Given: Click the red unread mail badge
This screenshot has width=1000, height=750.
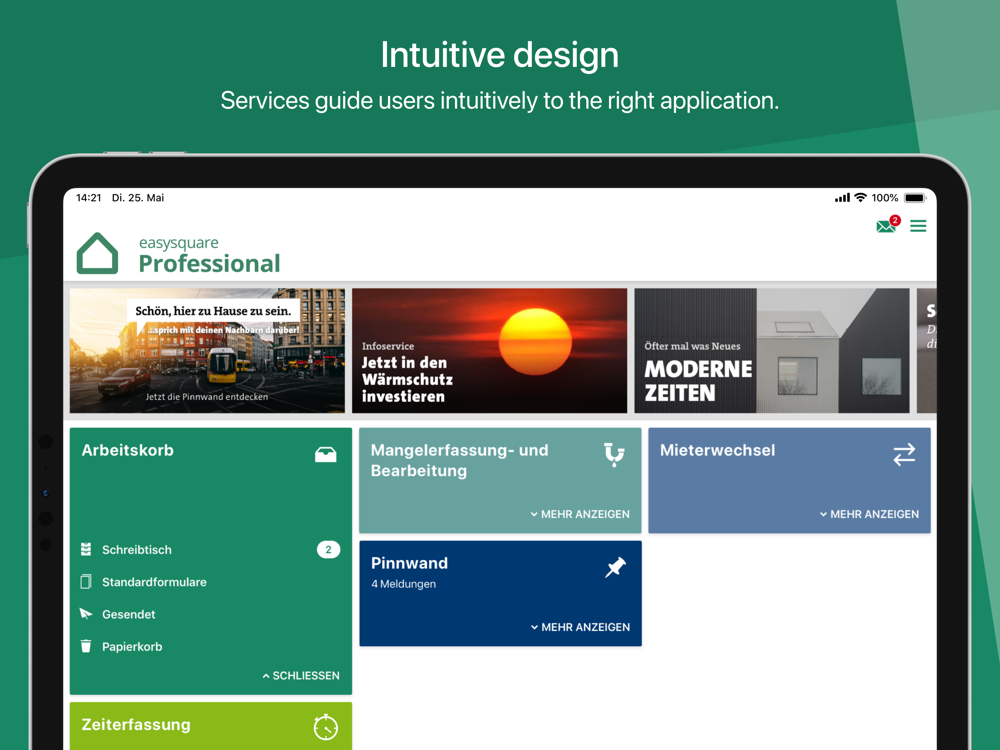Looking at the screenshot, I should click(895, 220).
